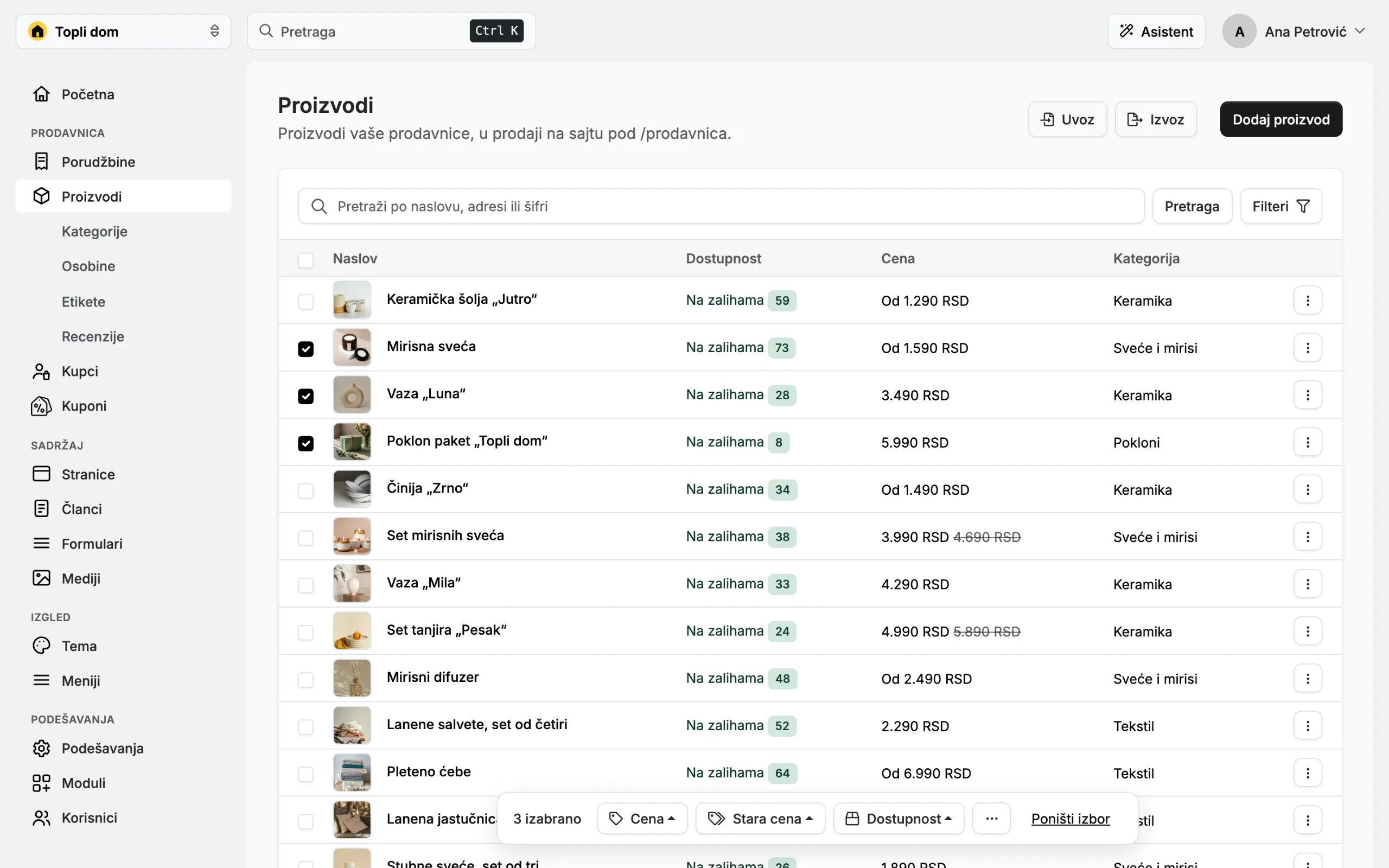The image size is (1389, 868).
Task: Open row menu for Keramička šolja „Jutro“
Action: 1308,300
